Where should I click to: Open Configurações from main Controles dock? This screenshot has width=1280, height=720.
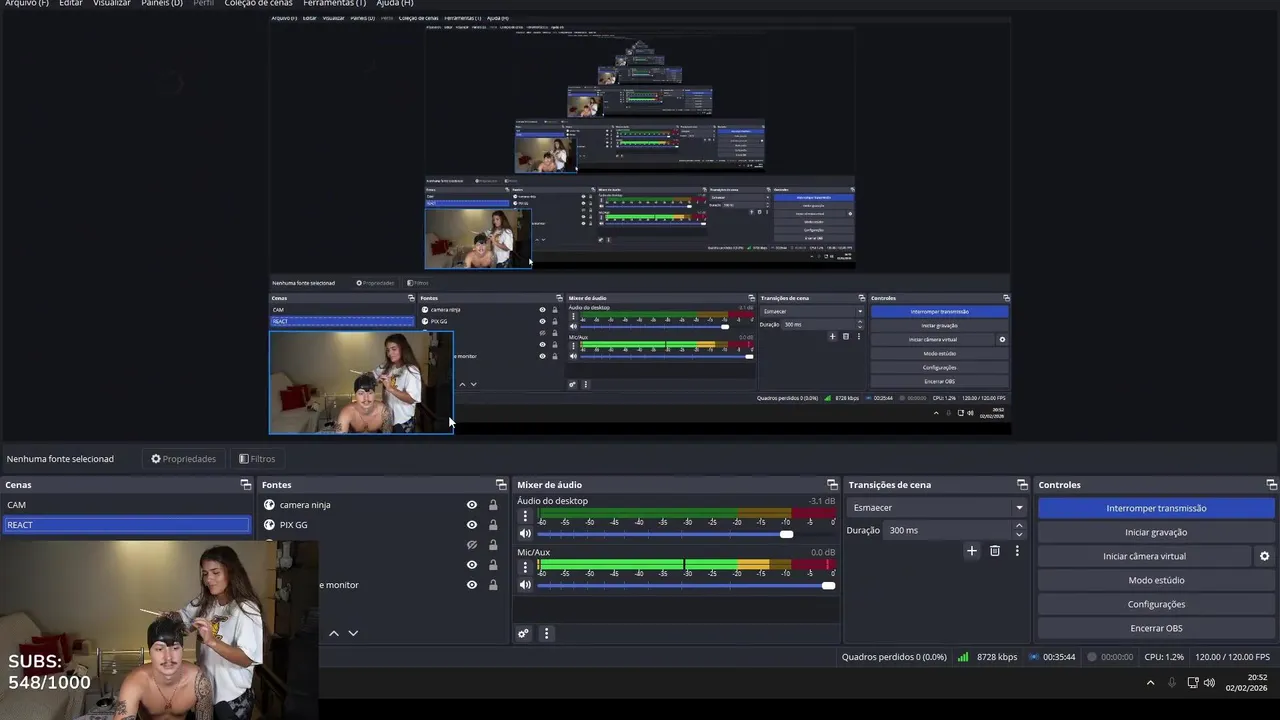(x=1156, y=604)
